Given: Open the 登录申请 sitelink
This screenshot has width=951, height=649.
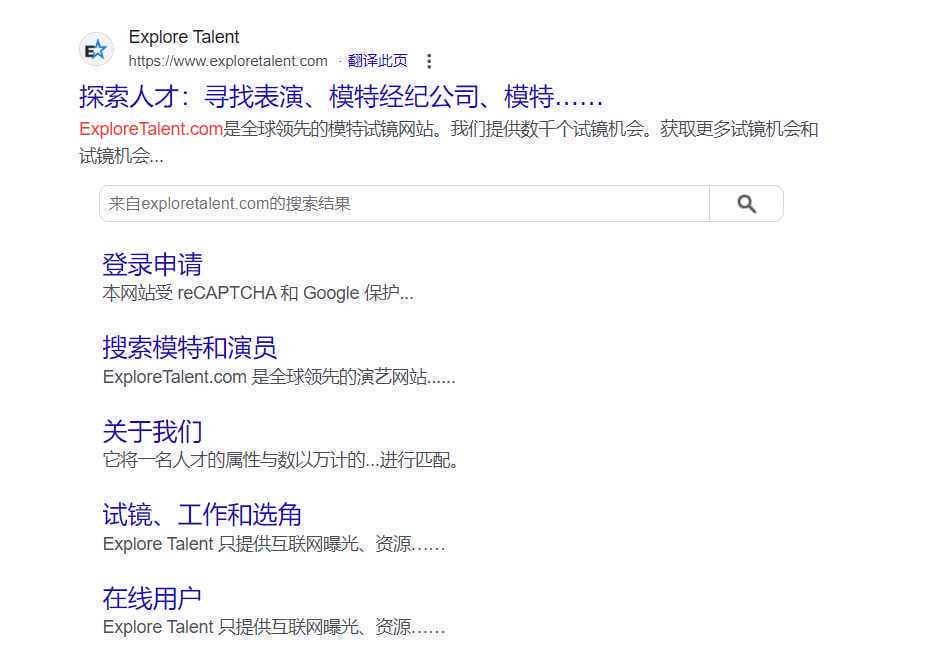Looking at the screenshot, I should (x=152, y=264).
